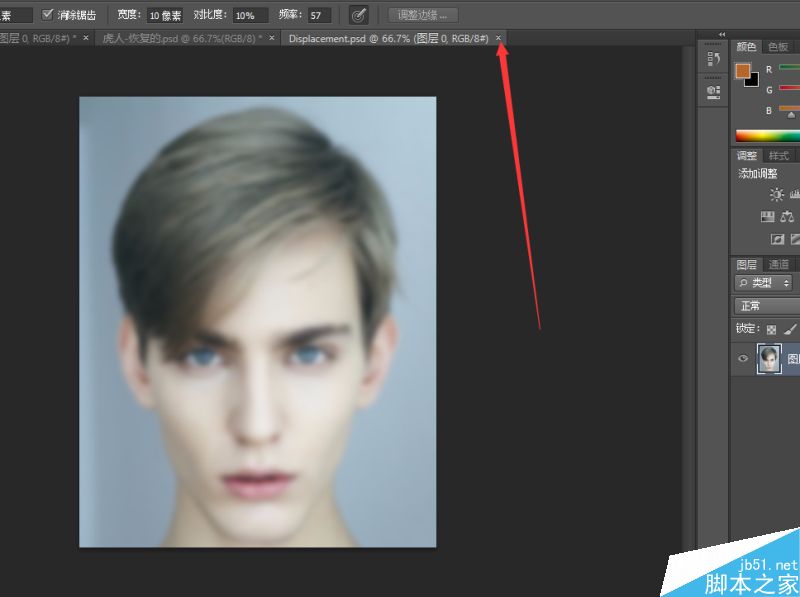800x597 pixels.
Task: Click the G channel color slider
Action: 789,88
